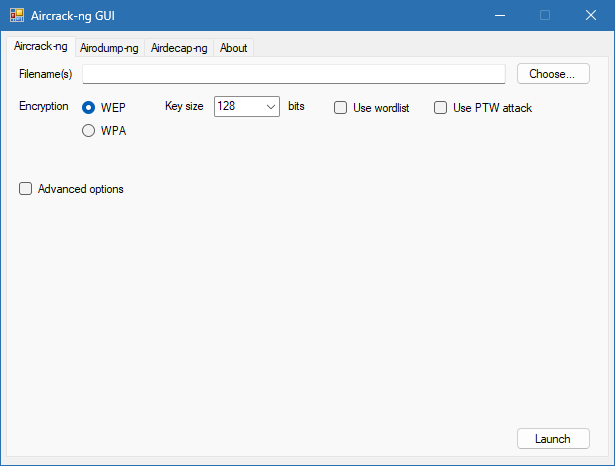The width and height of the screenshot is (615, 466).
Task: Switch to the Aircrack-ng tab
Action: [41, 46]
